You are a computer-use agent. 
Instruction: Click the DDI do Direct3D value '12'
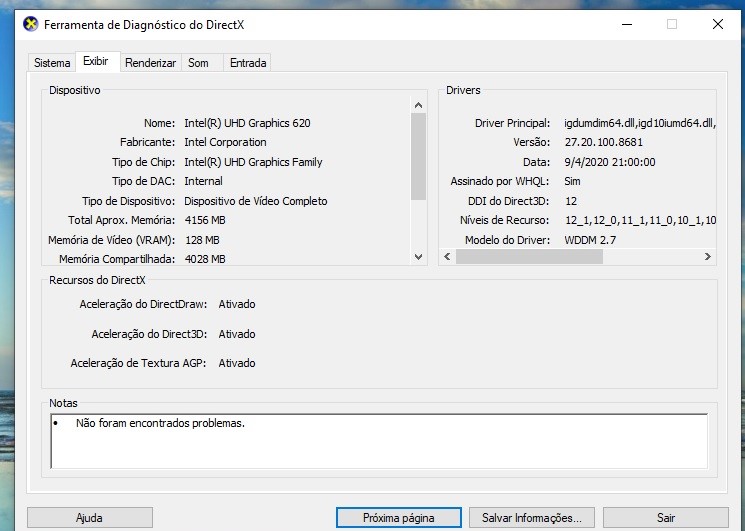pyautogui.click(x=571, y=201)
